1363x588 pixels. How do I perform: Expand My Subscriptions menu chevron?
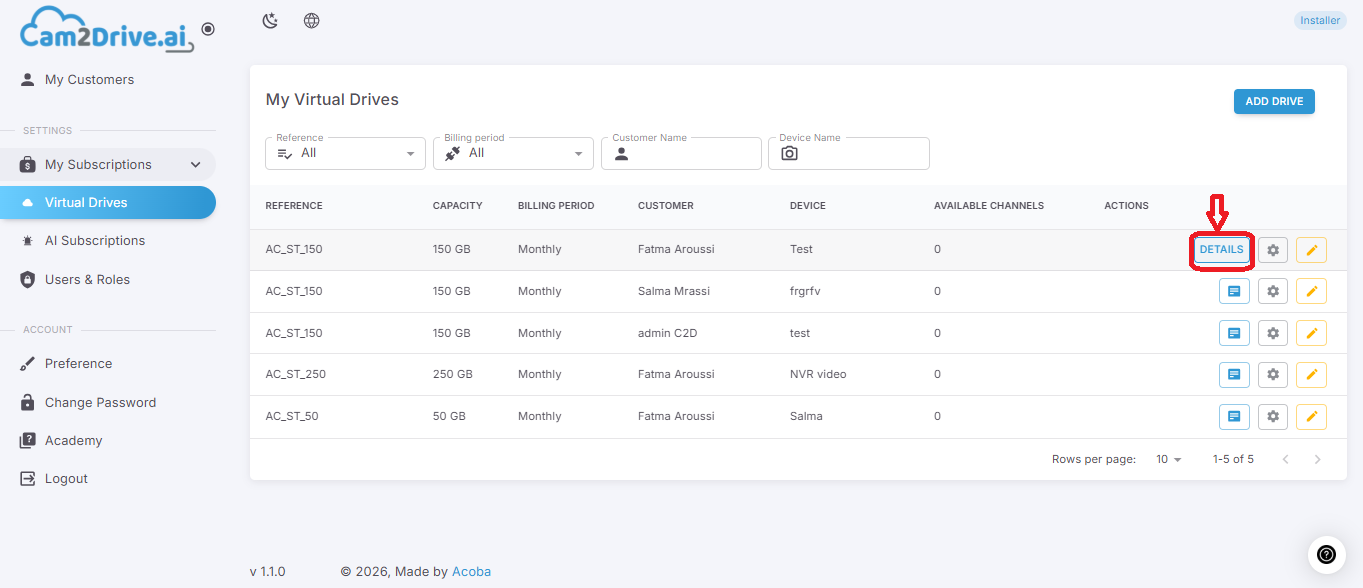point(196,165)
